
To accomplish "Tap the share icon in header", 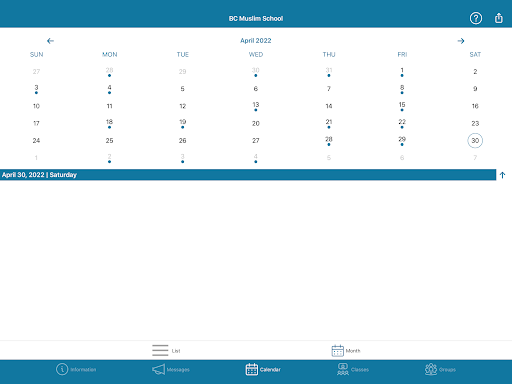I will tap(498, 18).
